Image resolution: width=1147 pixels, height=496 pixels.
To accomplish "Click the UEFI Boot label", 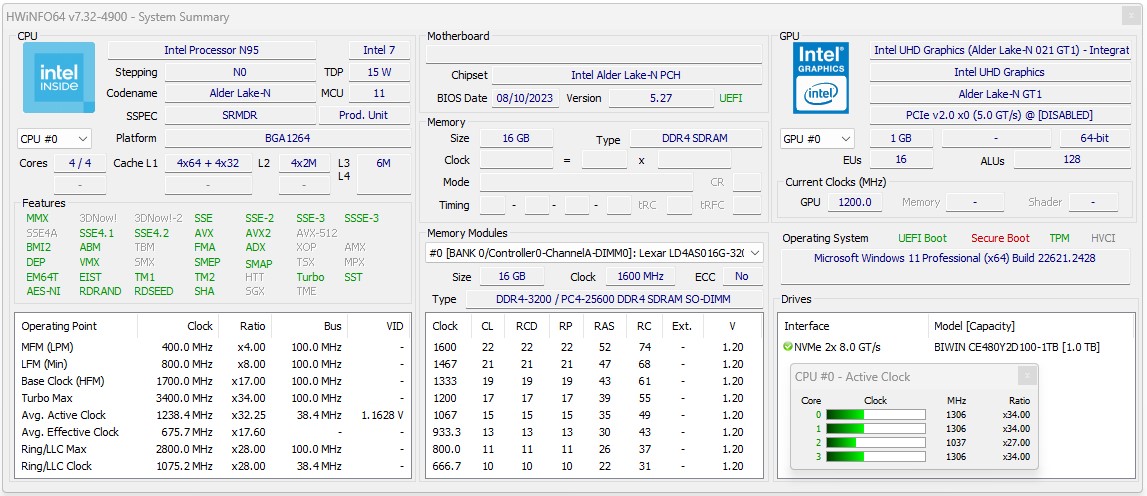I will pos(922,238).
